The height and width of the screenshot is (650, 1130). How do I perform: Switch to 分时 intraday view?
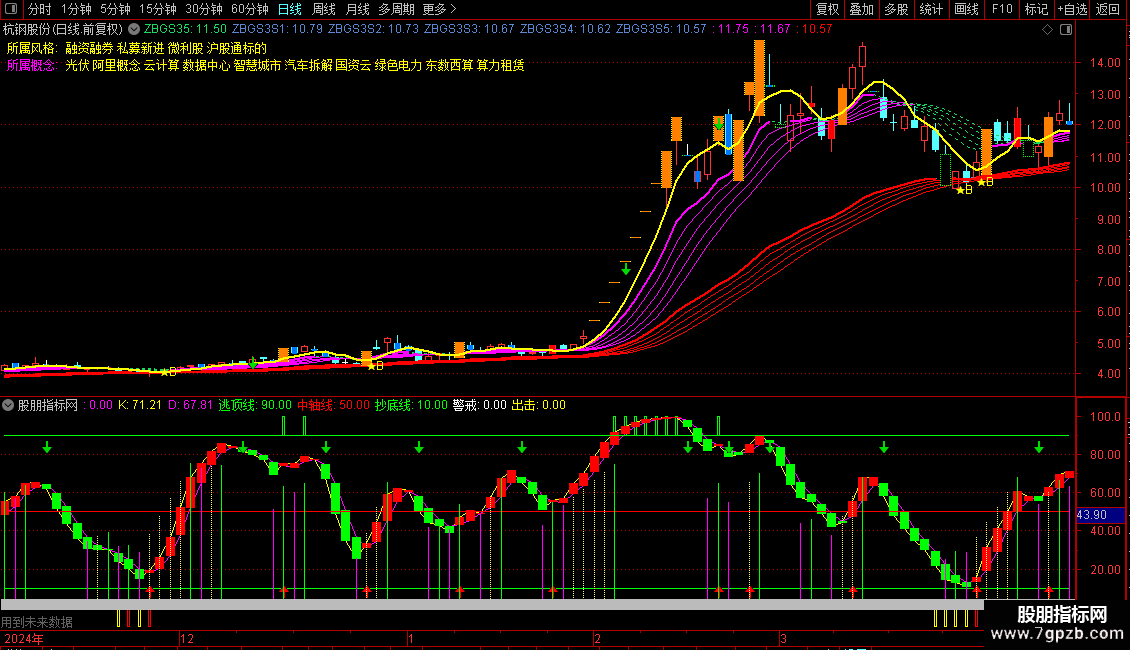click(40, 9)
